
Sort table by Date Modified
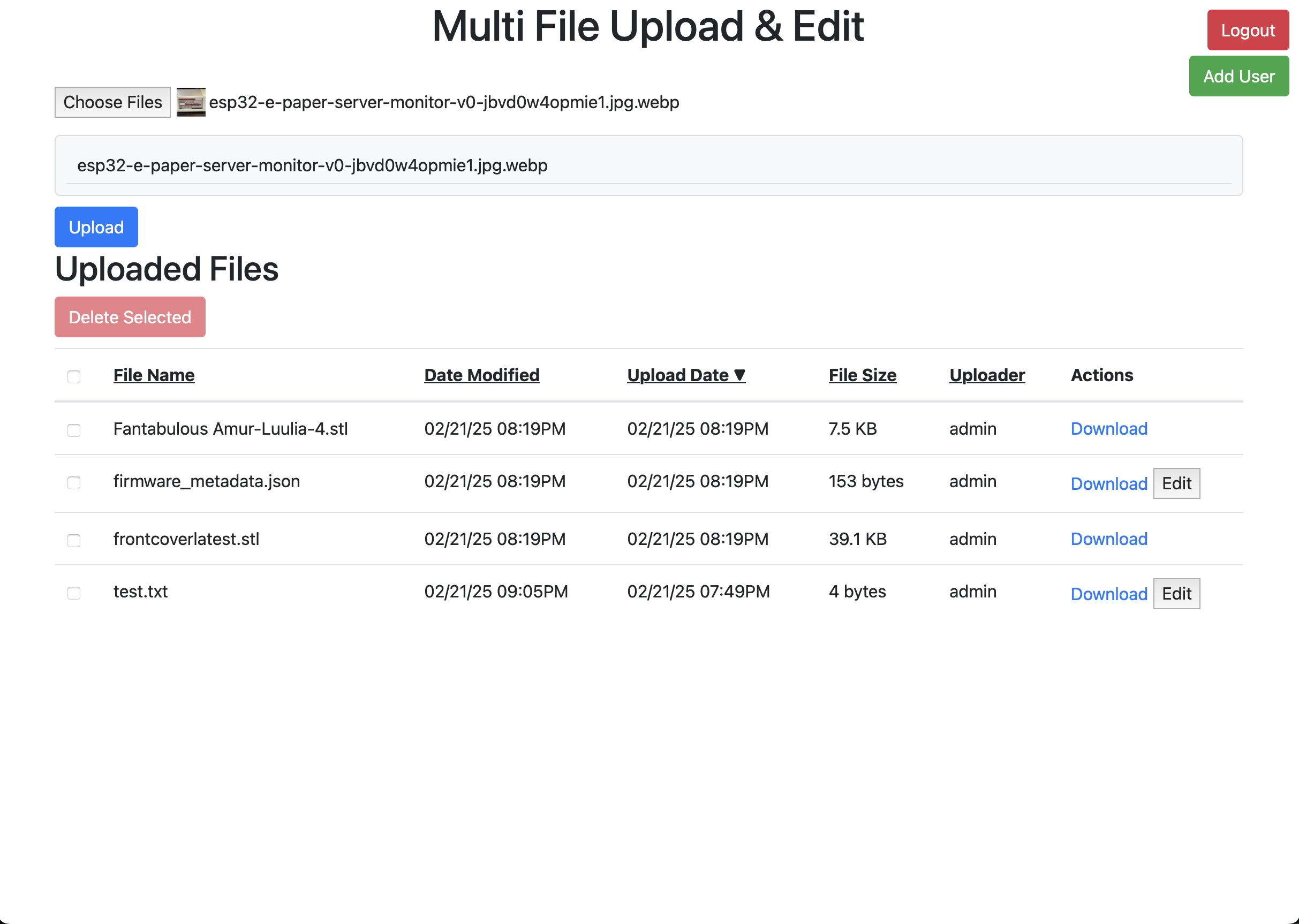point(481,375)
